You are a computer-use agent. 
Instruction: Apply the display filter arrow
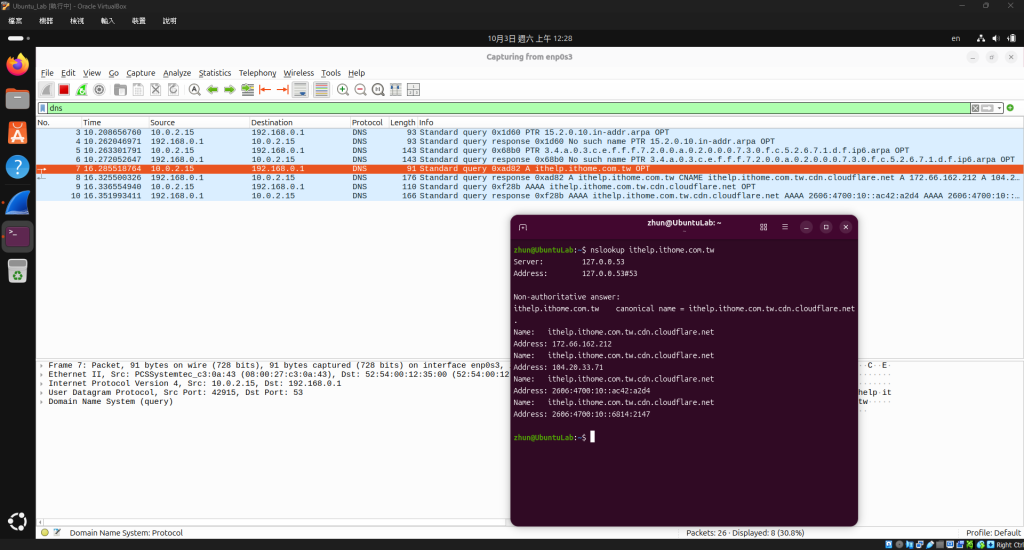(x=987, y=108)
